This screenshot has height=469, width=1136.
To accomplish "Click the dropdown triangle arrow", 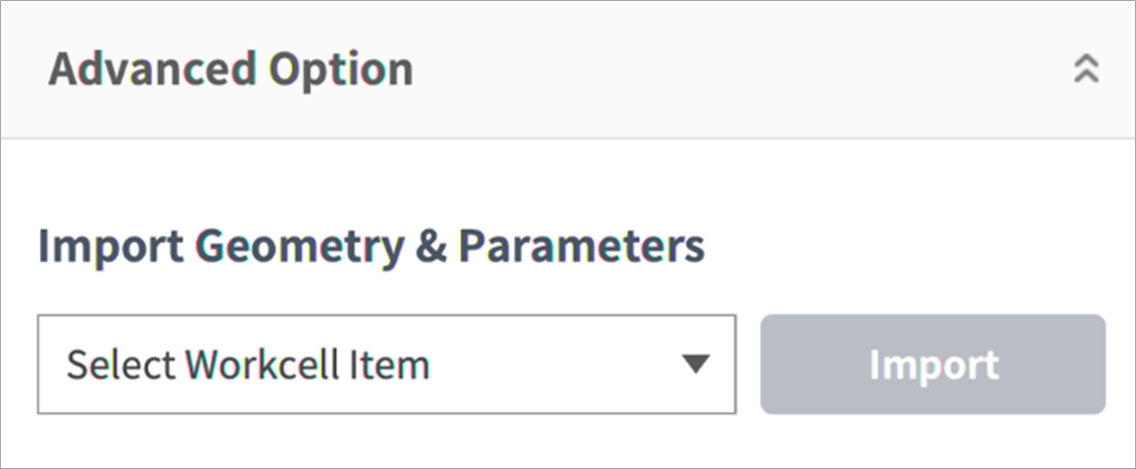I will [694, 364].
